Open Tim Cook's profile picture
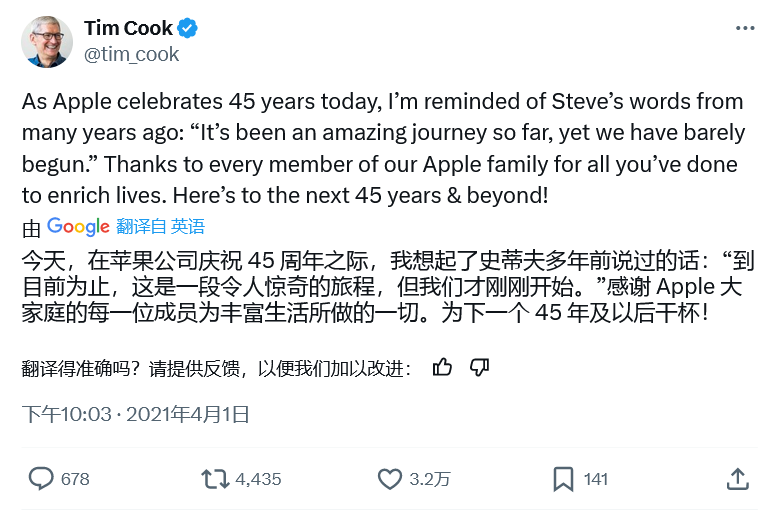Image resolution: width=780 pixels, height=511 pixels. (x=47, y=41)
